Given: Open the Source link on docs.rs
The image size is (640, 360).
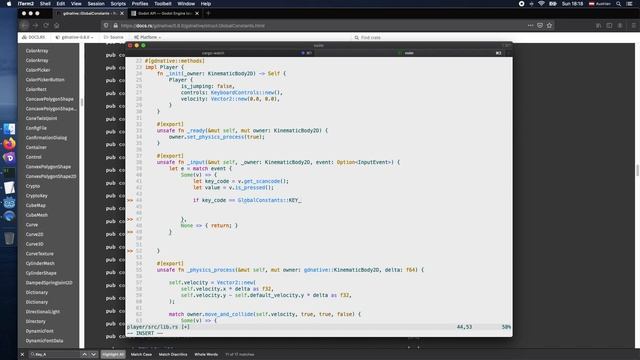Looking at the screenshot, I should coord(113,37).
